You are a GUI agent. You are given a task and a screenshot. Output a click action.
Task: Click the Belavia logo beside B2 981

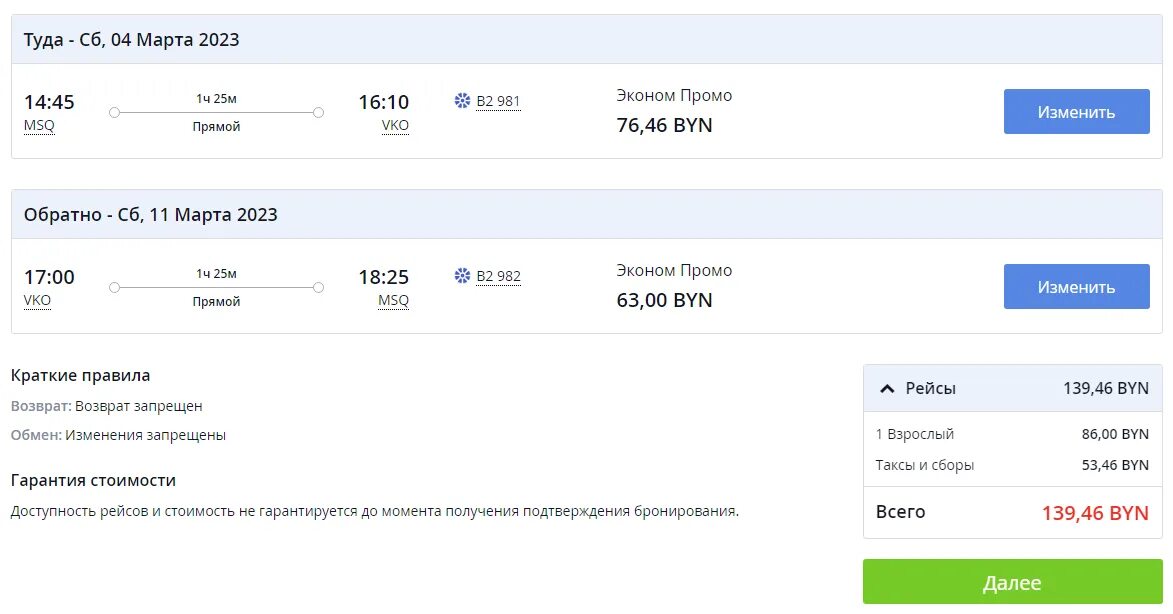(x=462, y=101)
